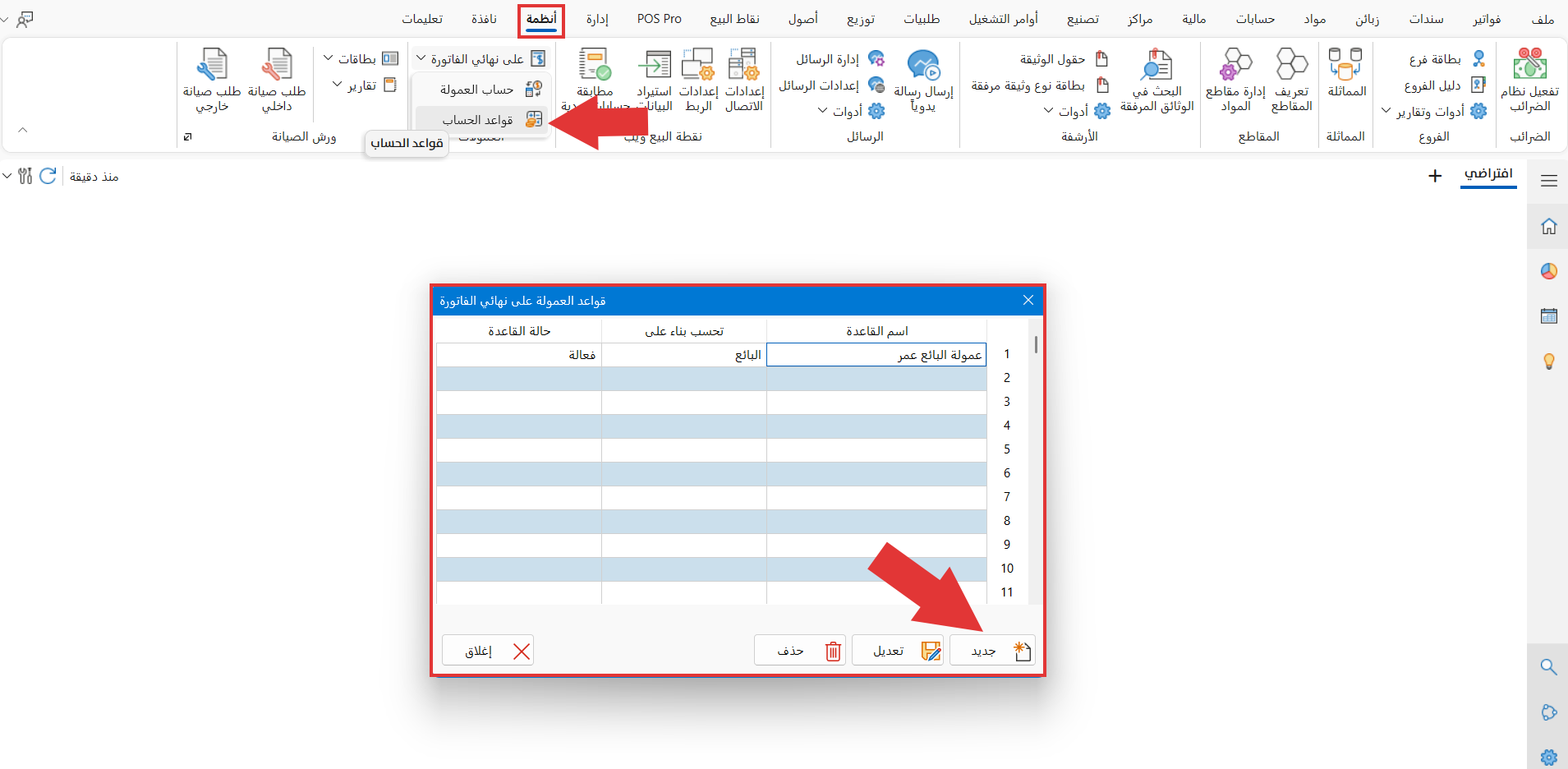The width and height of the screenshot is (1568, 769).
Task: Expand dropdown arrow beside tools icon
Action: click(x=7, y=176)
